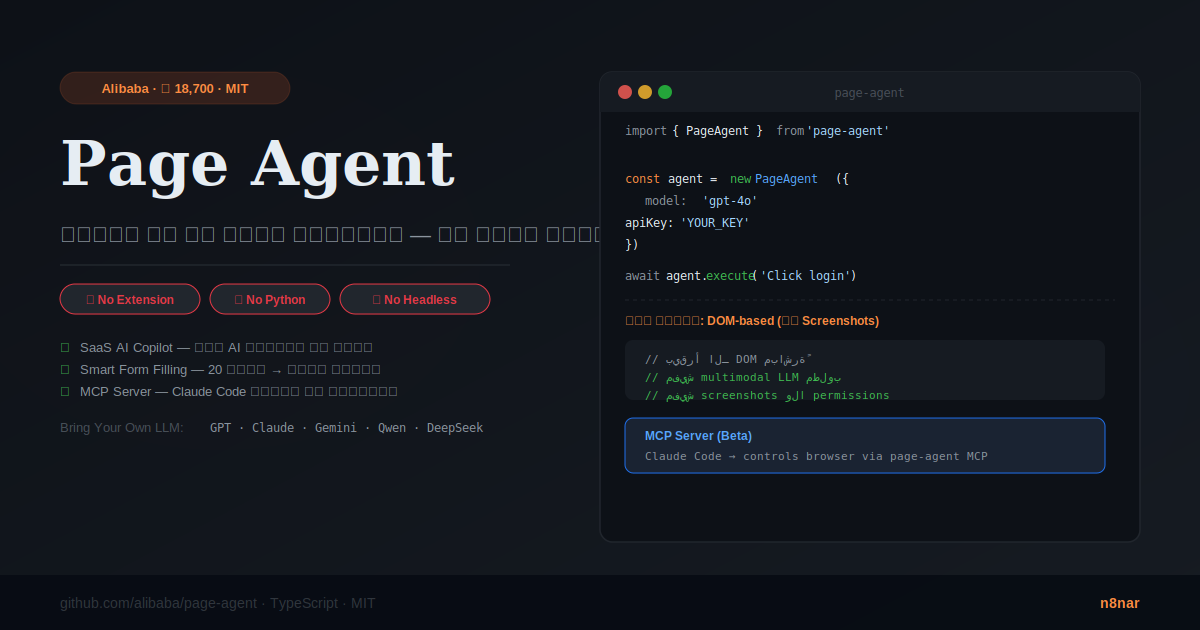This screenshot has height=630, width=1200.
Task: Click the comment line mentioning multimodal LLM
Action: point(743,376)
